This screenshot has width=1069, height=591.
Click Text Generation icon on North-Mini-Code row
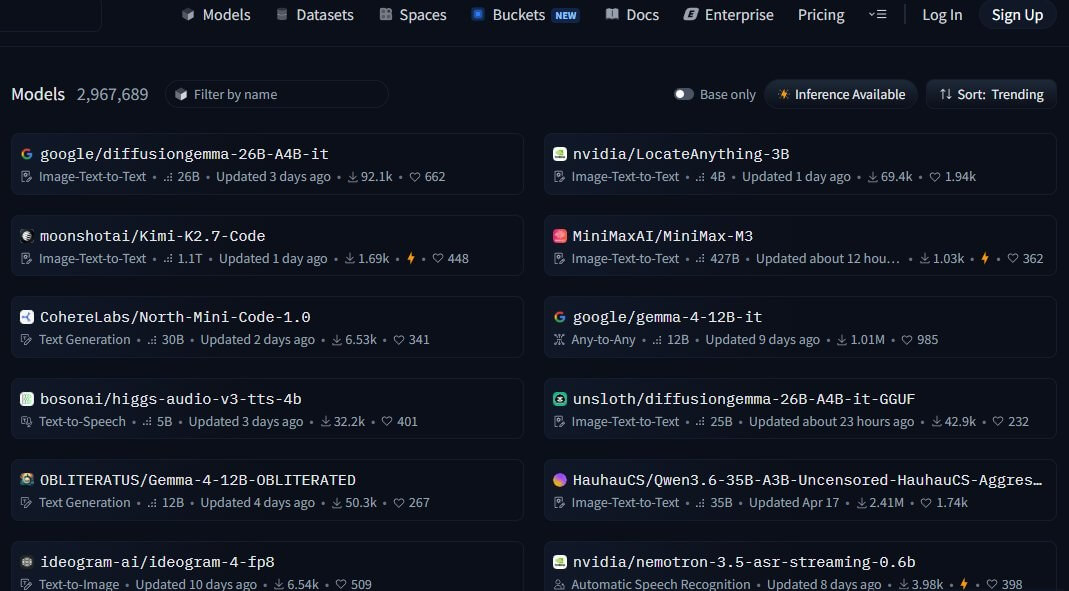pos(27,339)
